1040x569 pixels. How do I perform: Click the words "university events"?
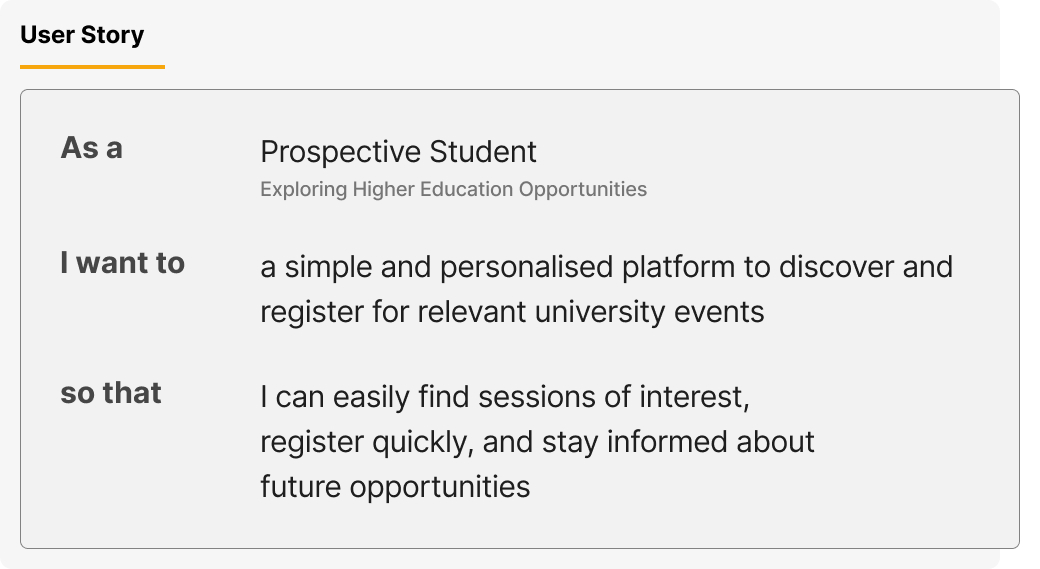pyautogui.click(x=649, y=312)
